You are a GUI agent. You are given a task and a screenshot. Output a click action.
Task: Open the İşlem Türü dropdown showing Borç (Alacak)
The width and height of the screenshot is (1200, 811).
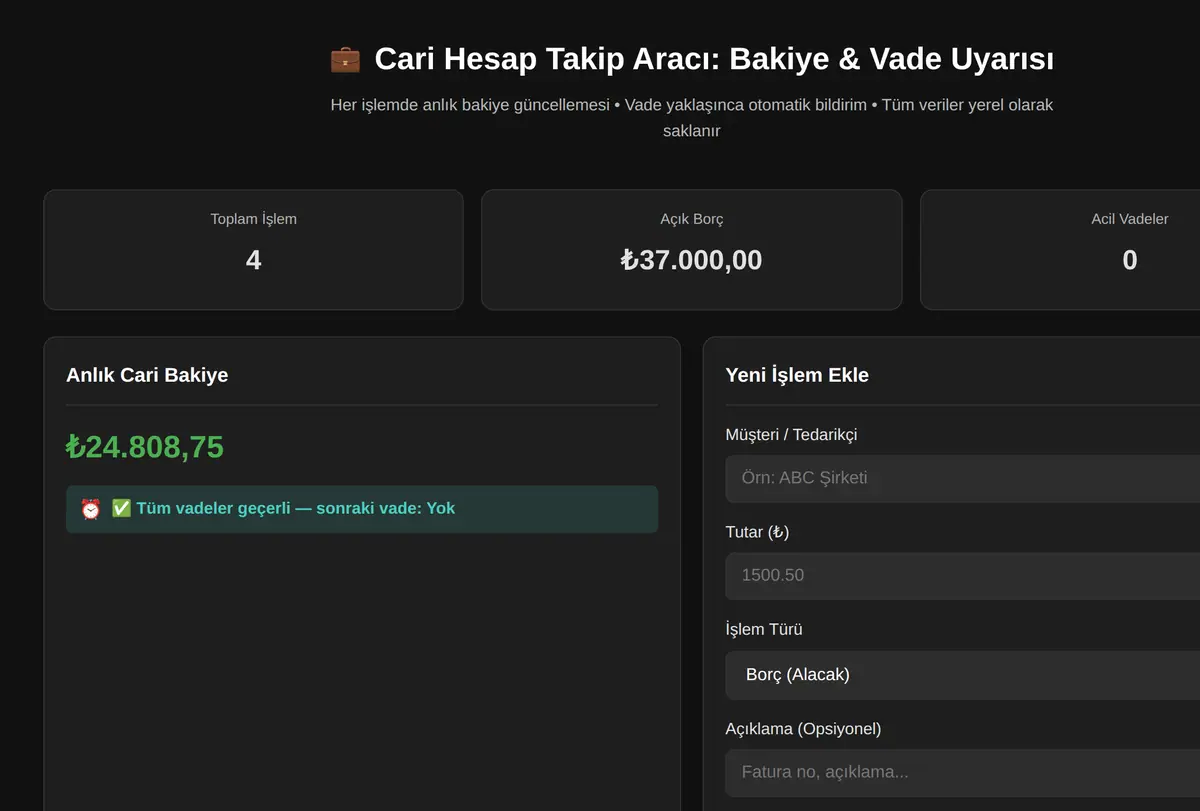coord(962,675)
